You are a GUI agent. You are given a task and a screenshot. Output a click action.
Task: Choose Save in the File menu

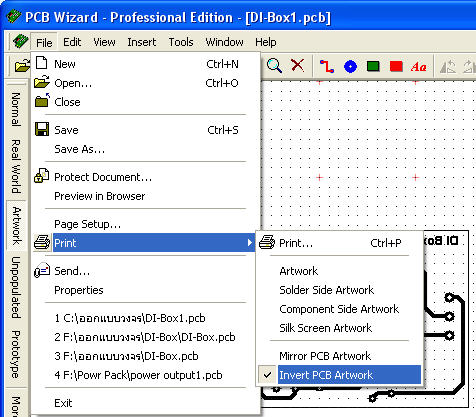[x=146, y=130]
